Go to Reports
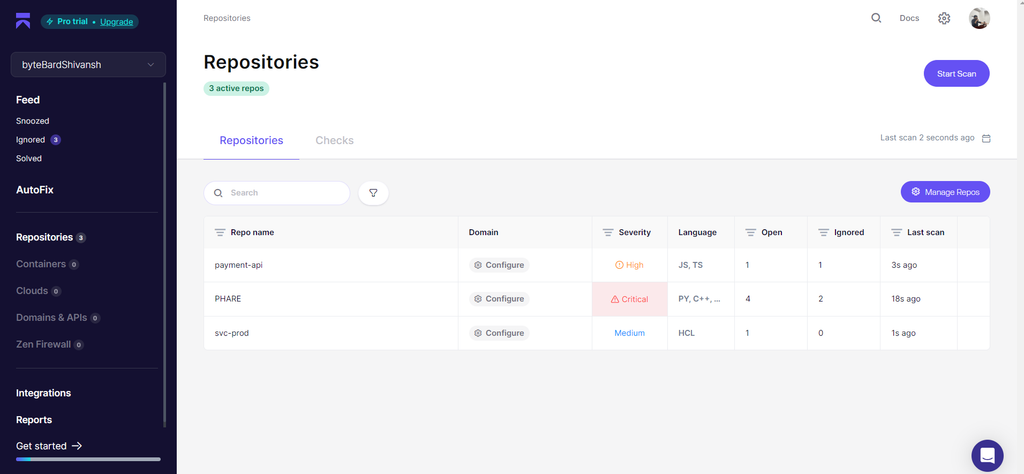 coord(34,420)
